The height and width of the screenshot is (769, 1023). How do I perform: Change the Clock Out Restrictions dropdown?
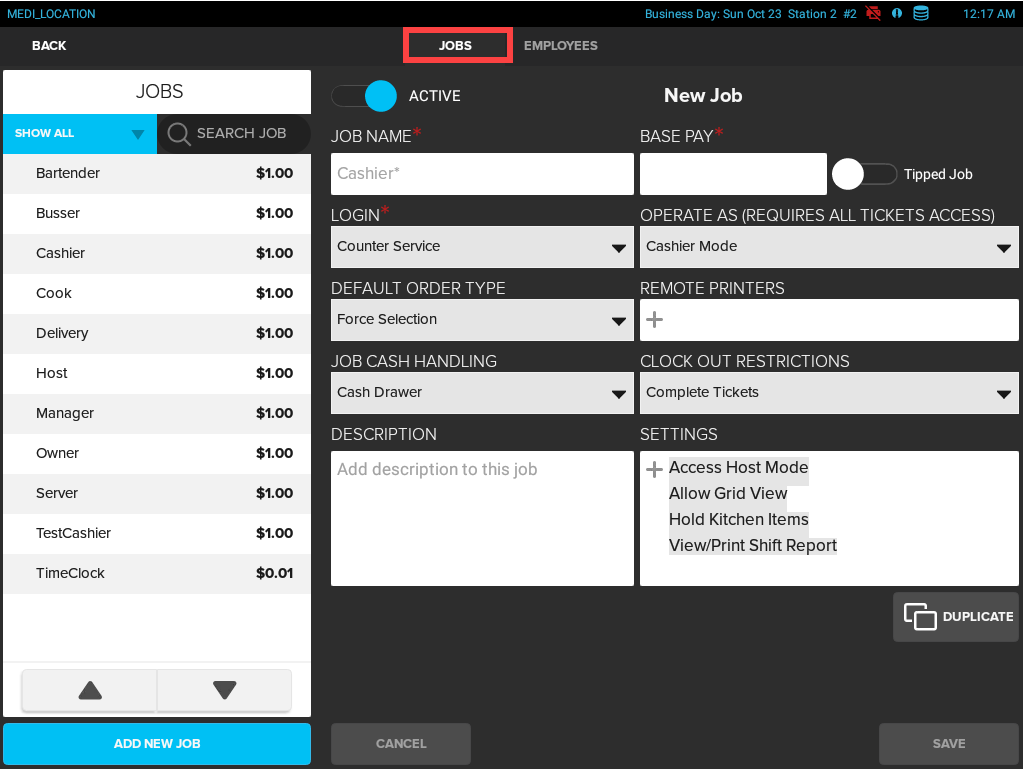coord(829,392)
